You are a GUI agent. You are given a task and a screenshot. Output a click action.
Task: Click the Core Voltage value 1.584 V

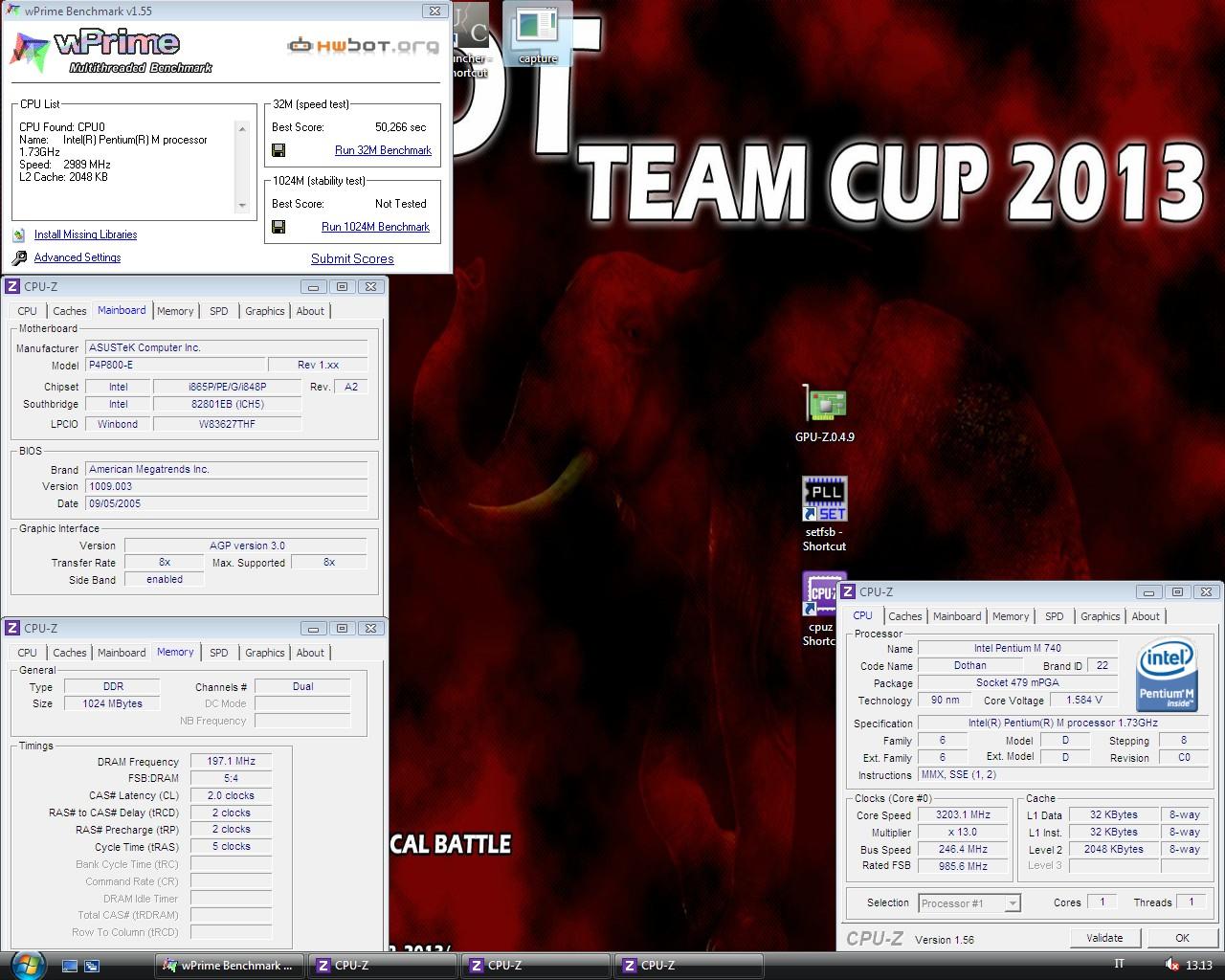(1083, 700)
